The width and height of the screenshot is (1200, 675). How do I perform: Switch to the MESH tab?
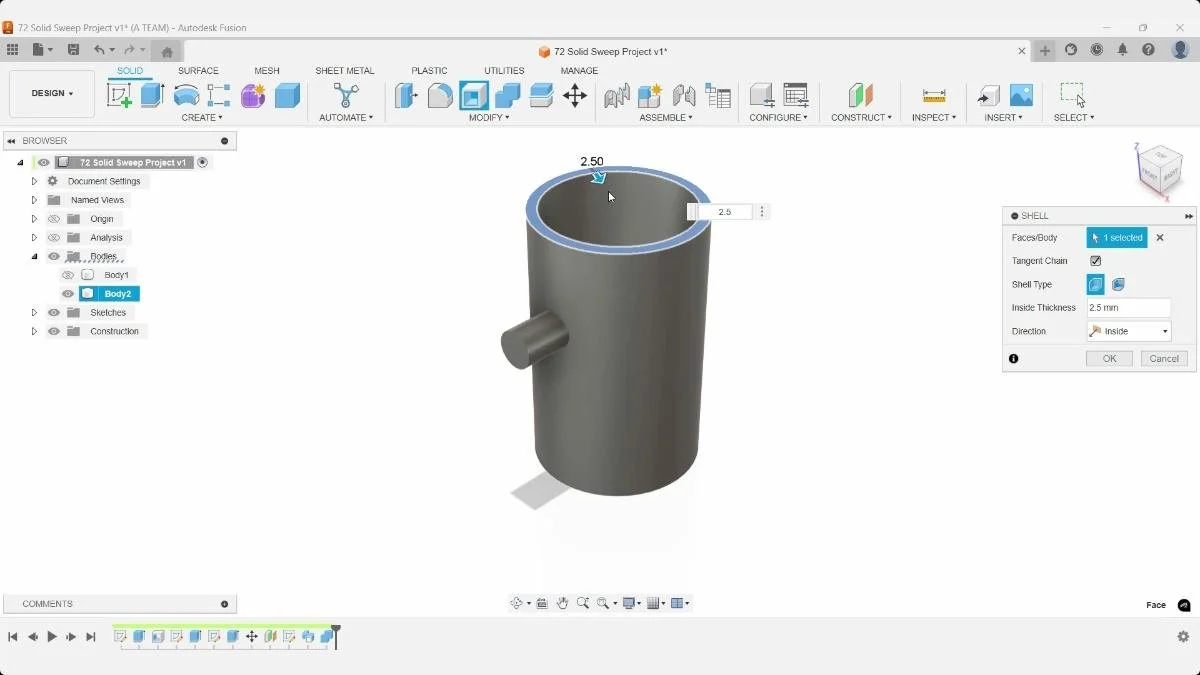[x=267, y=71]
